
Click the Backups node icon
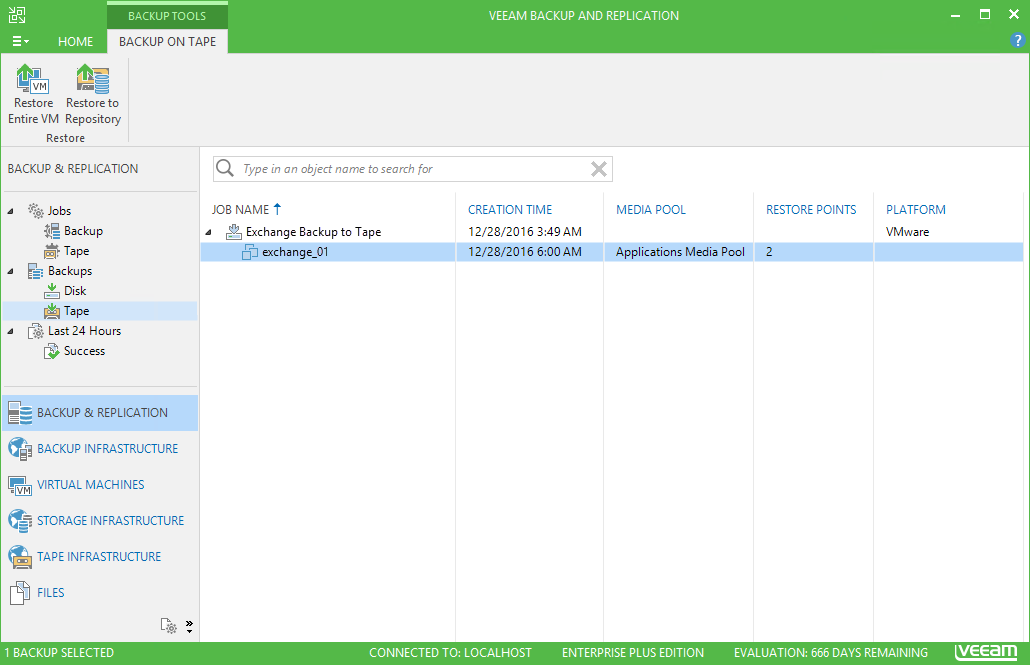tap(35, 271)
